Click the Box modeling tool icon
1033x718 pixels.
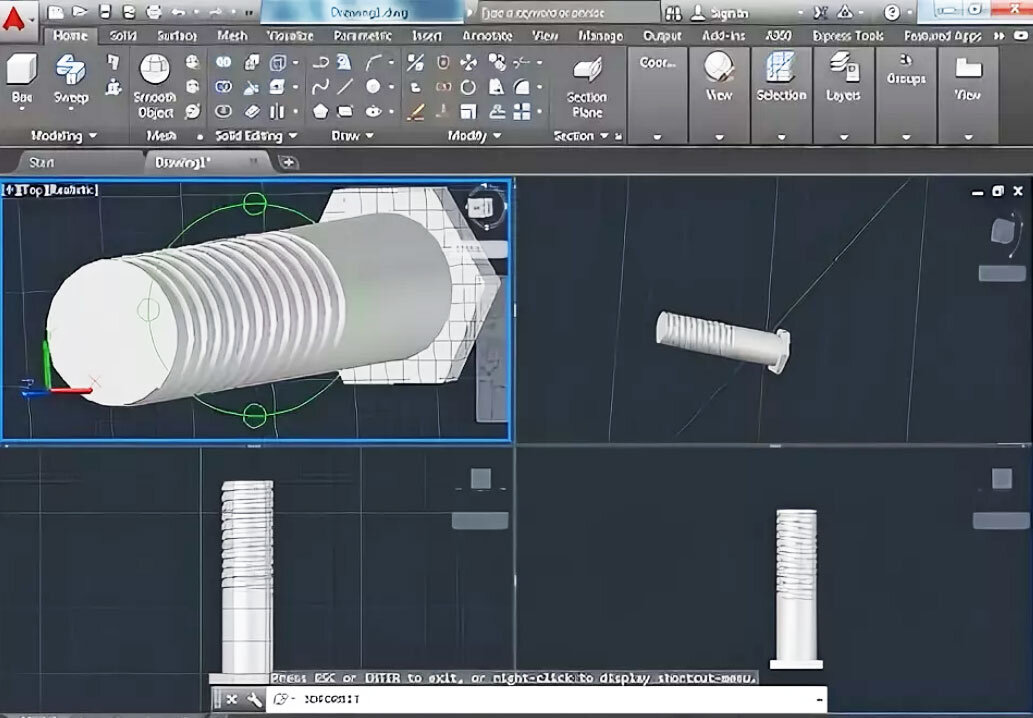pyautogui.click(x=21, y=70)
